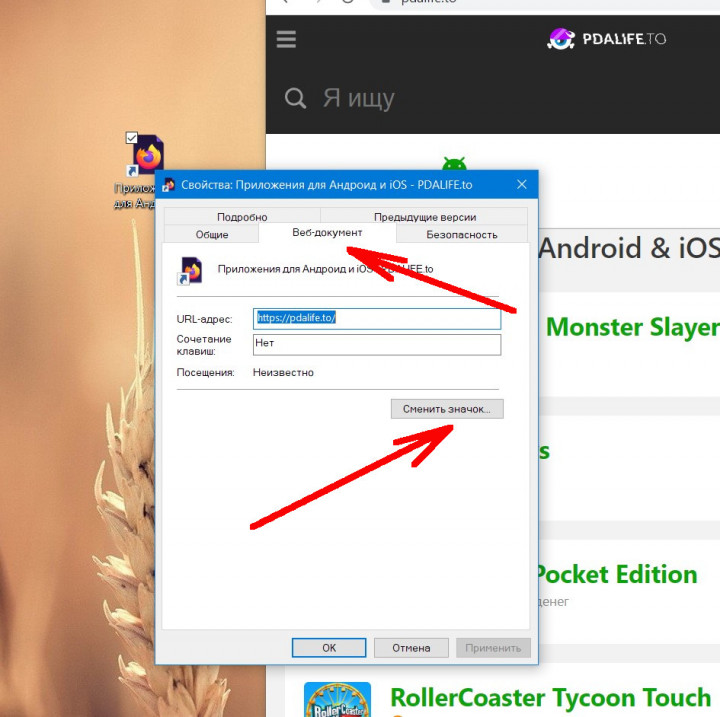Click the Отмена button
The height and width of the screenshot is (717, 720).
click(411, 648)
